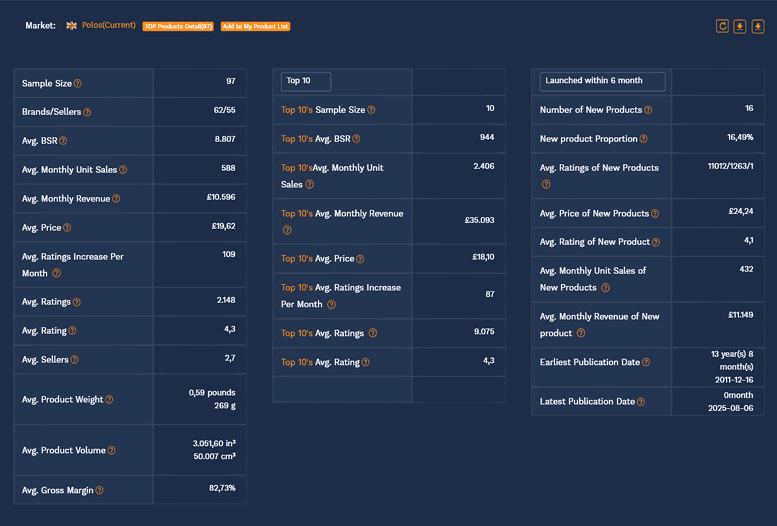Click Top 10's Avg. BSR value 944
The height and width of the screenshot is (526, 777).
487,137
